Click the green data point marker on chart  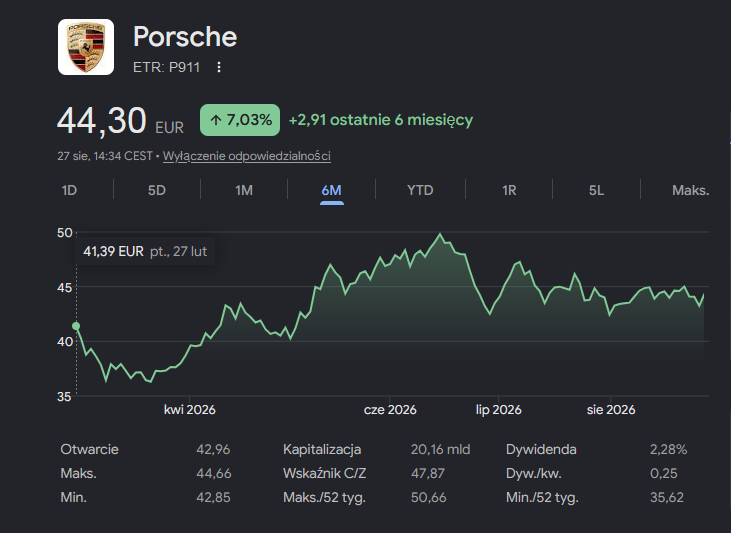click(x=76, y=326)
